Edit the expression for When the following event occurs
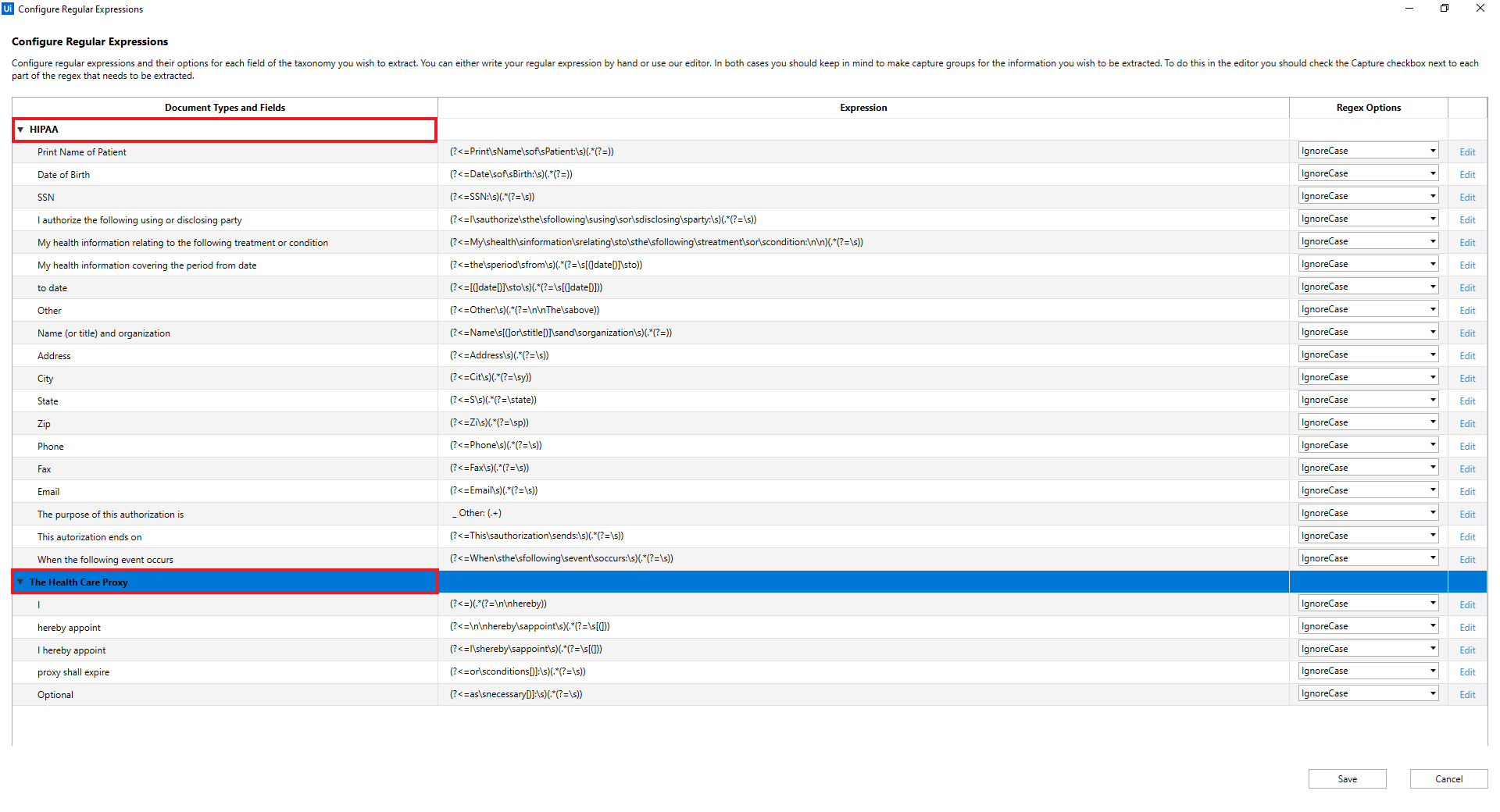Viewport: 1500px width, 812px height. click(x=1467, y=559)
